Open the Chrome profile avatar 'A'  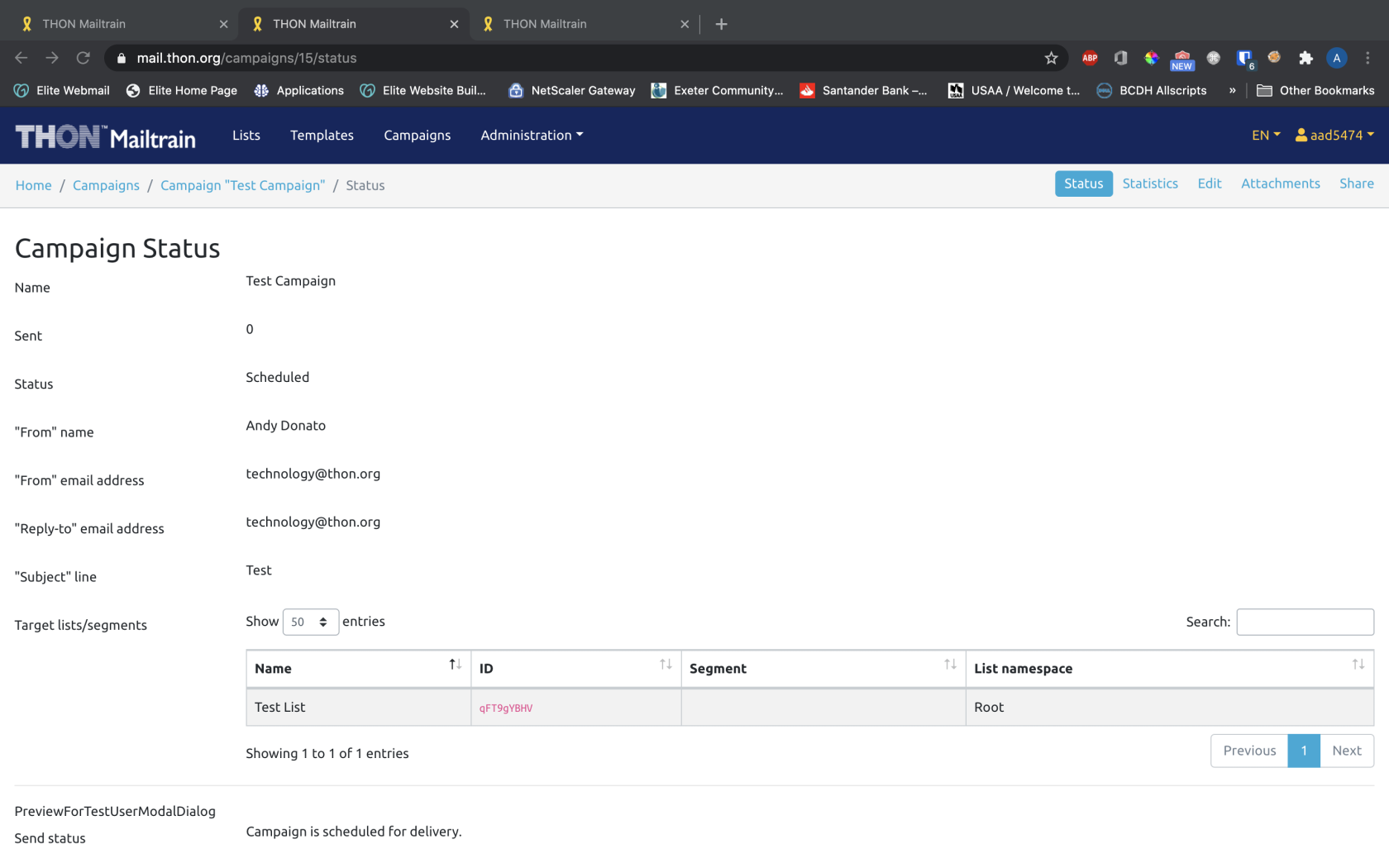point(1336,58)
